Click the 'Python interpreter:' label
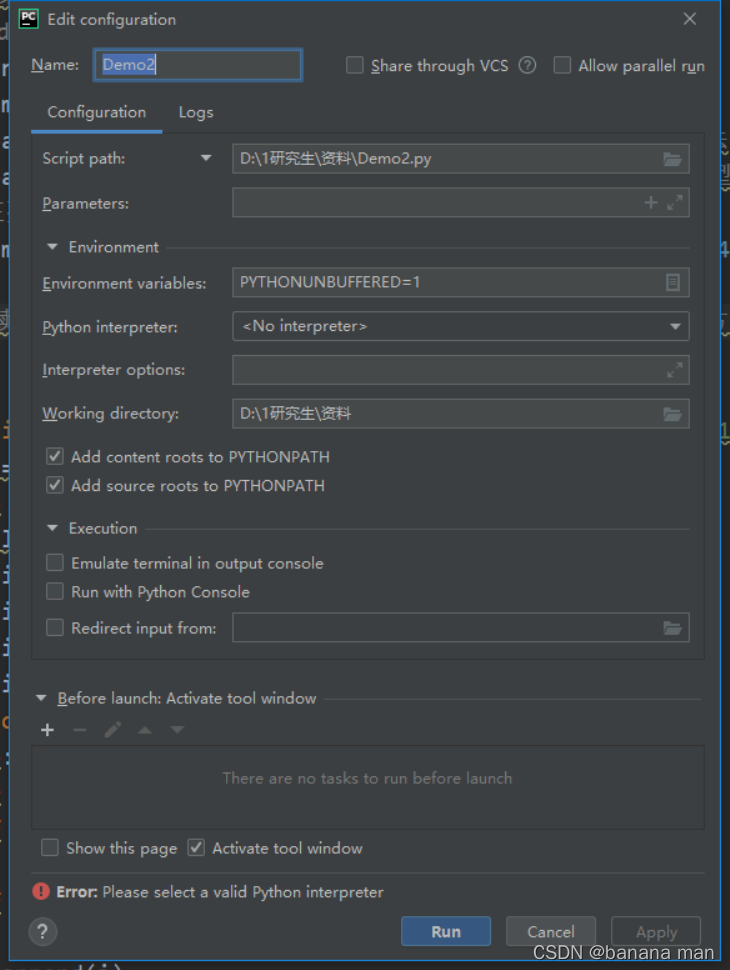Image resolution: width=730 pixels, height=970 pixels. coord(110,327)
